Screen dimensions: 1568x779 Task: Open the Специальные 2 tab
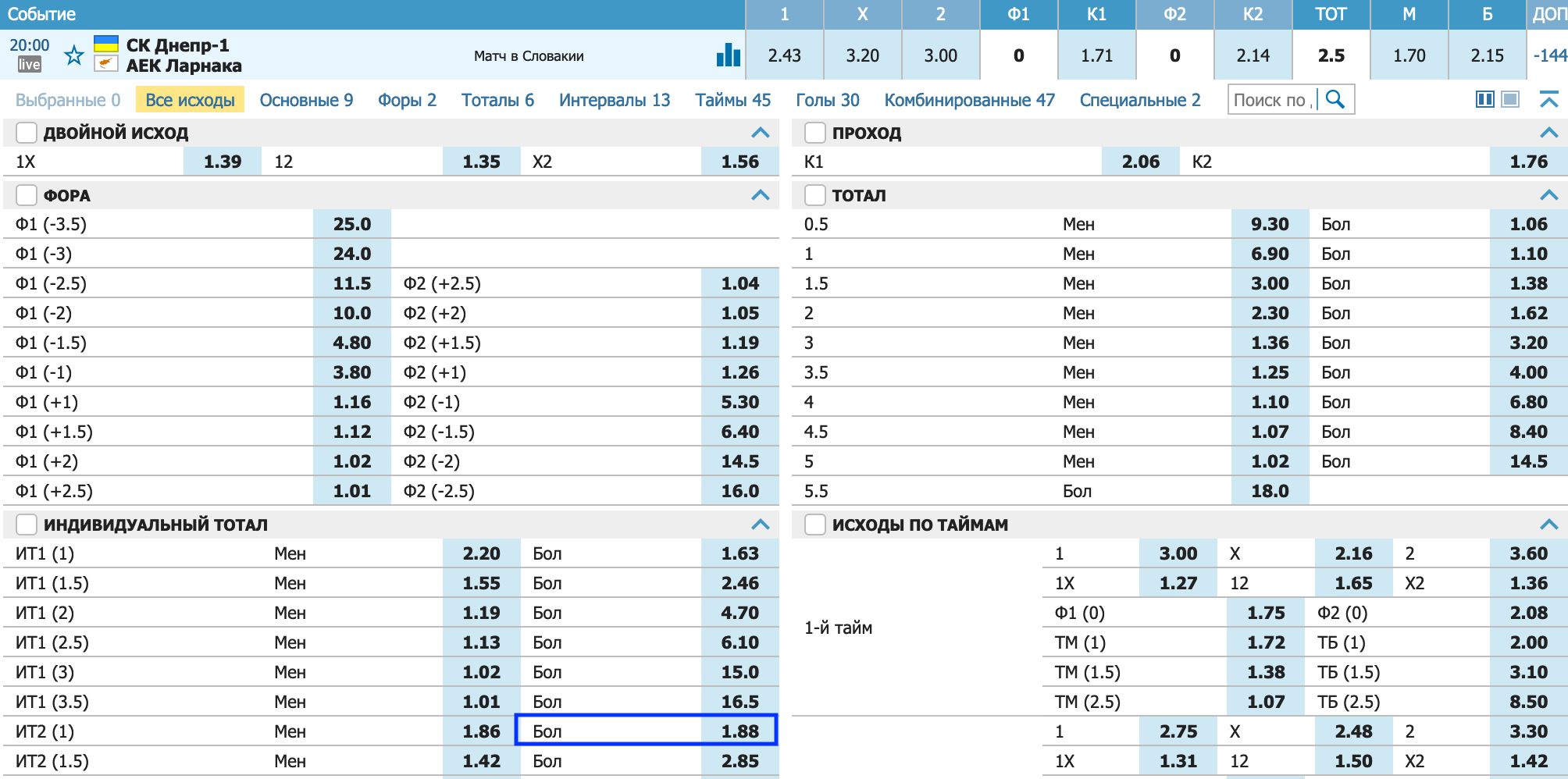coord(1140,100)
